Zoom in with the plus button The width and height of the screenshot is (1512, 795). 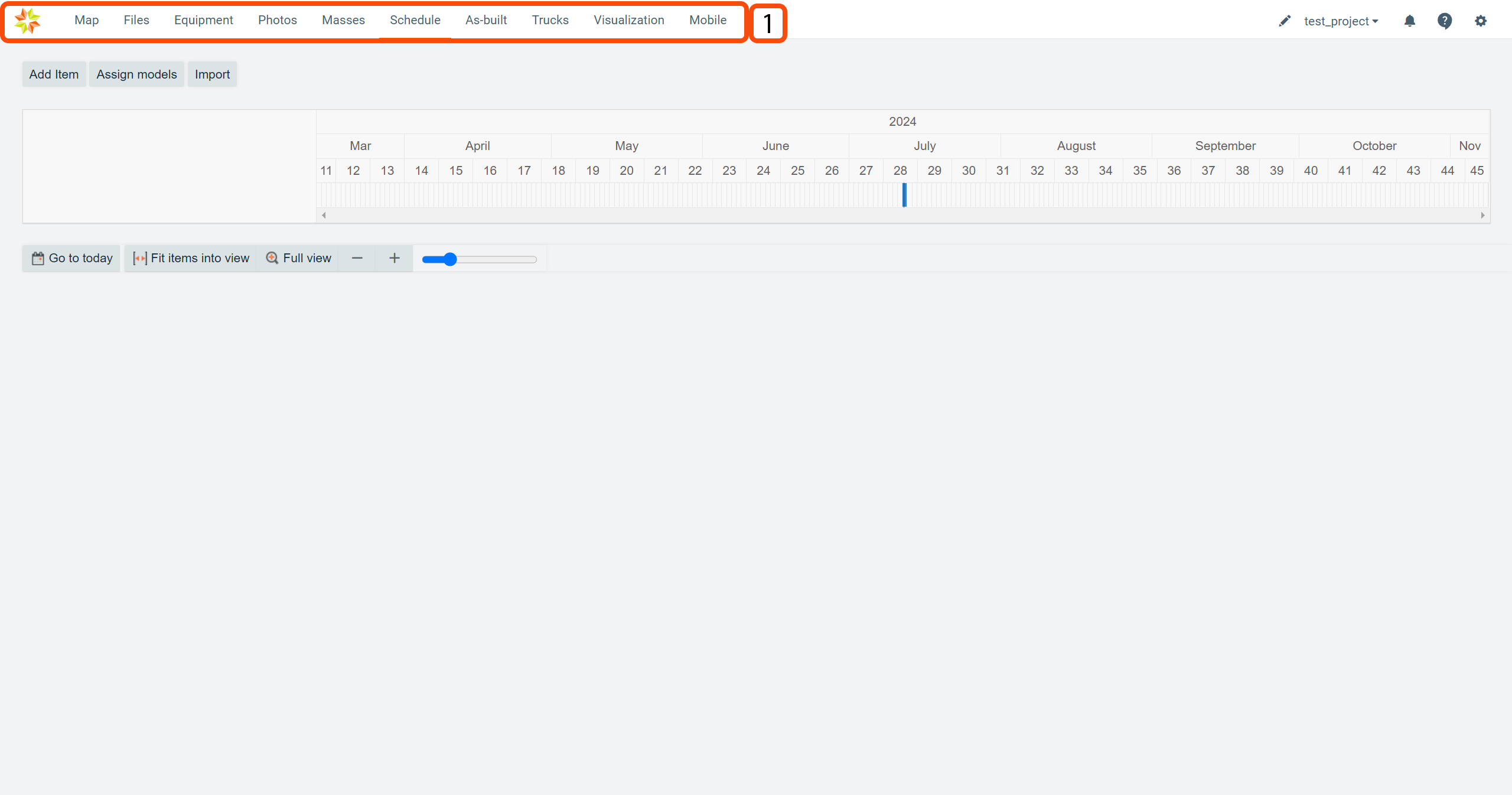click(x=395, y=258)
